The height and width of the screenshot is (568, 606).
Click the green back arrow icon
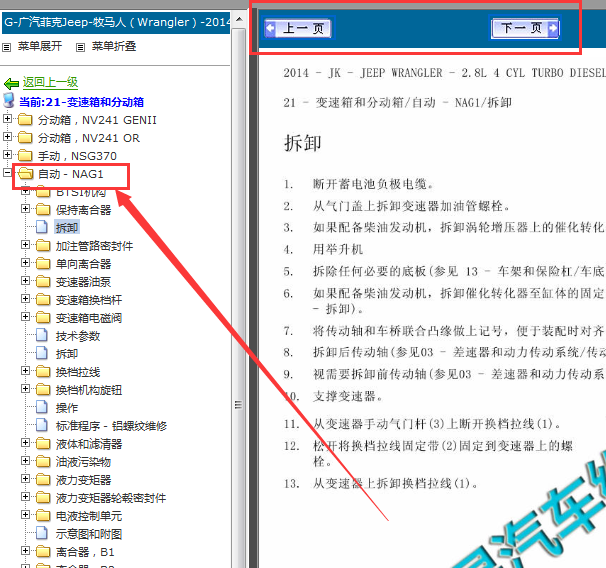pyautogui.click(x=11, y=83)
